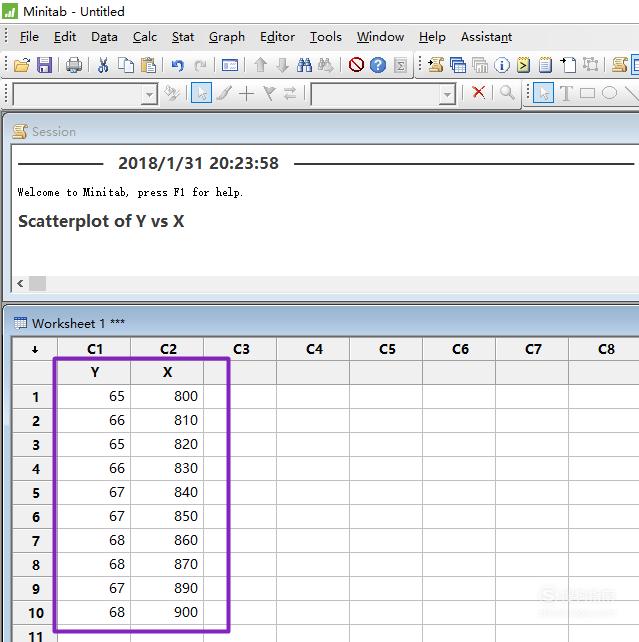Expand the left toolbar combo box dropdown
The image size is (639, 642).
tap(149, 95)
